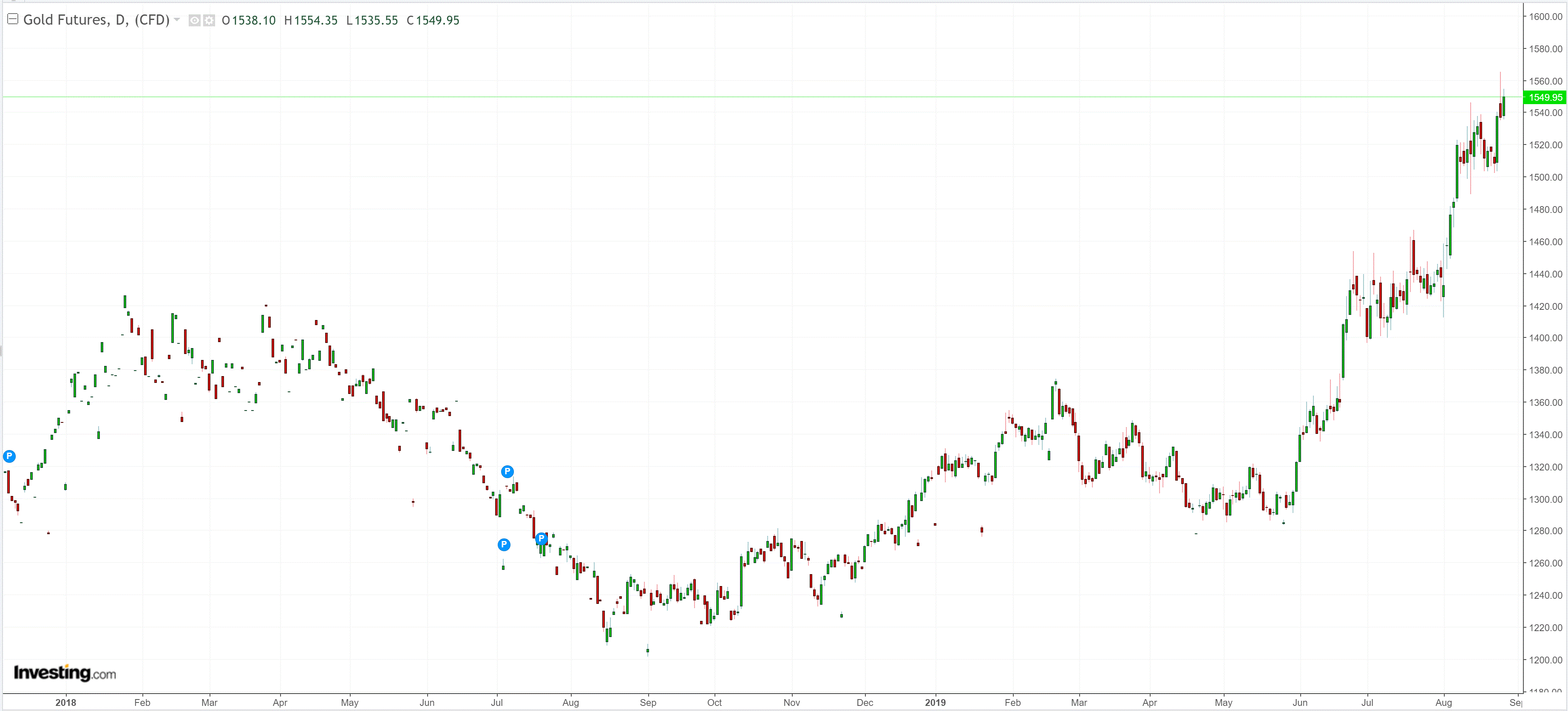Click the leftmost blue P marker
1568x711 pixels.
tap(9, 456)
